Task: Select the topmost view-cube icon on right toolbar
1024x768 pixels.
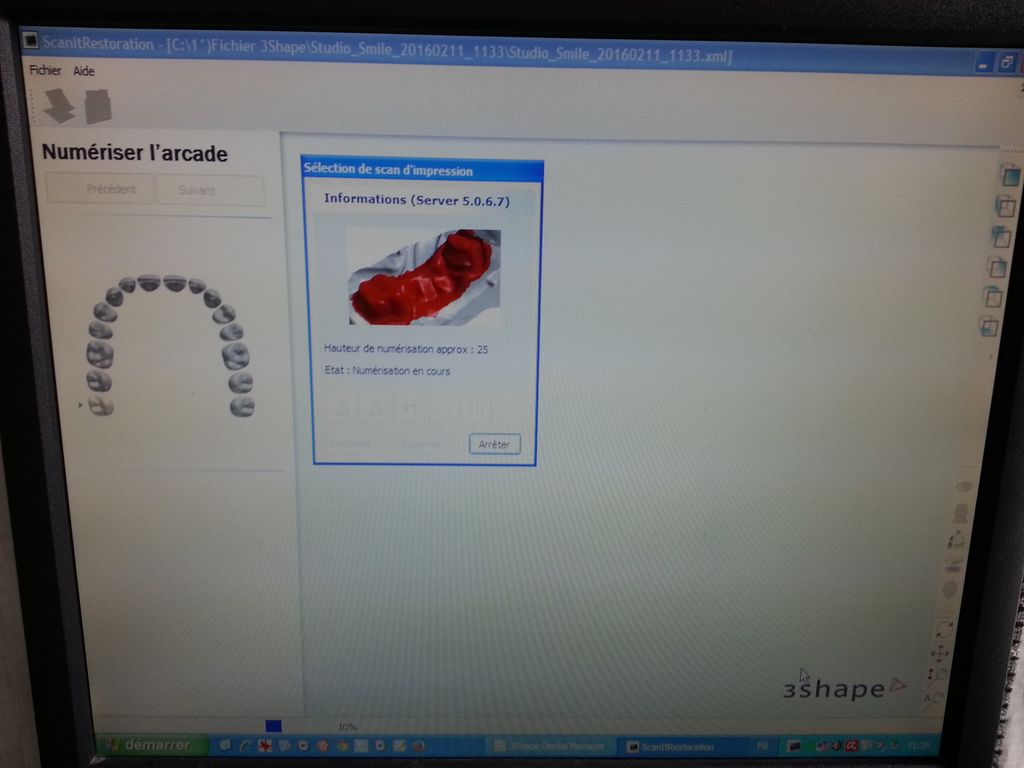Action: click(x=1010, y=176)
